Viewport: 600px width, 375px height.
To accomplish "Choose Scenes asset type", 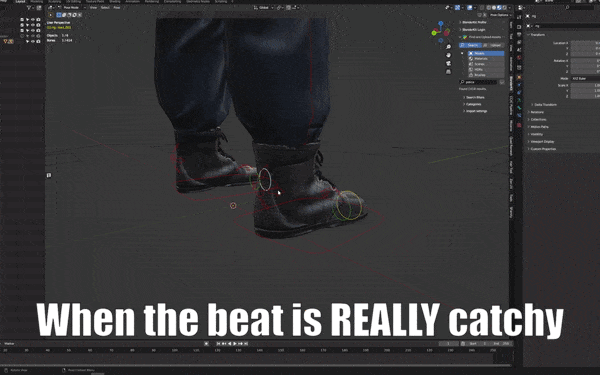I will pos(486,64).
